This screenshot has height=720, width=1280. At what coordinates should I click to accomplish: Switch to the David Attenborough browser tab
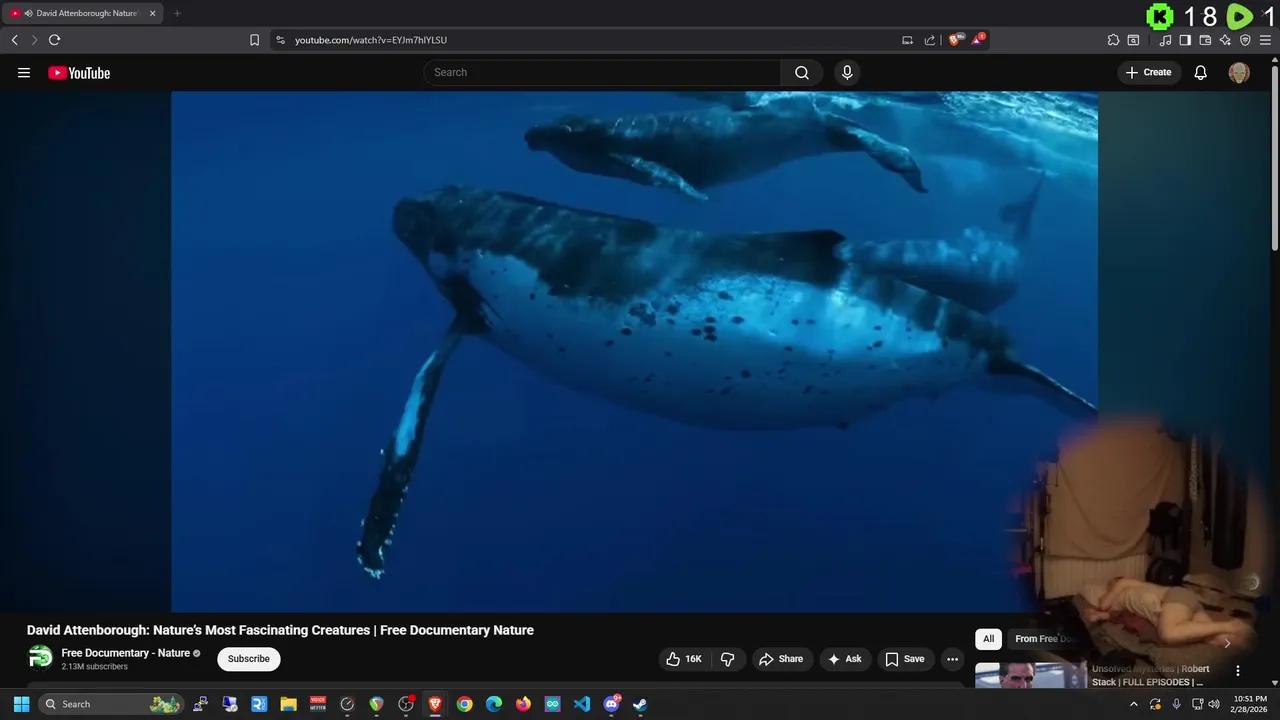83,13
